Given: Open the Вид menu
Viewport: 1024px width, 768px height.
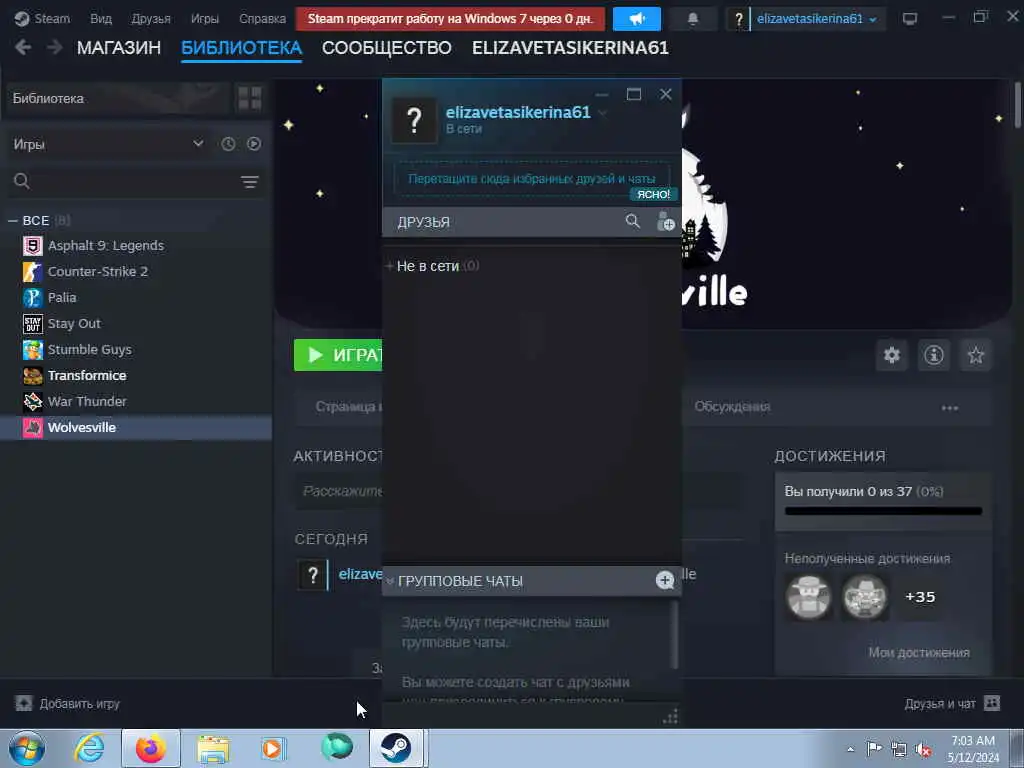Looking at the screenshot, I should 101,18.
